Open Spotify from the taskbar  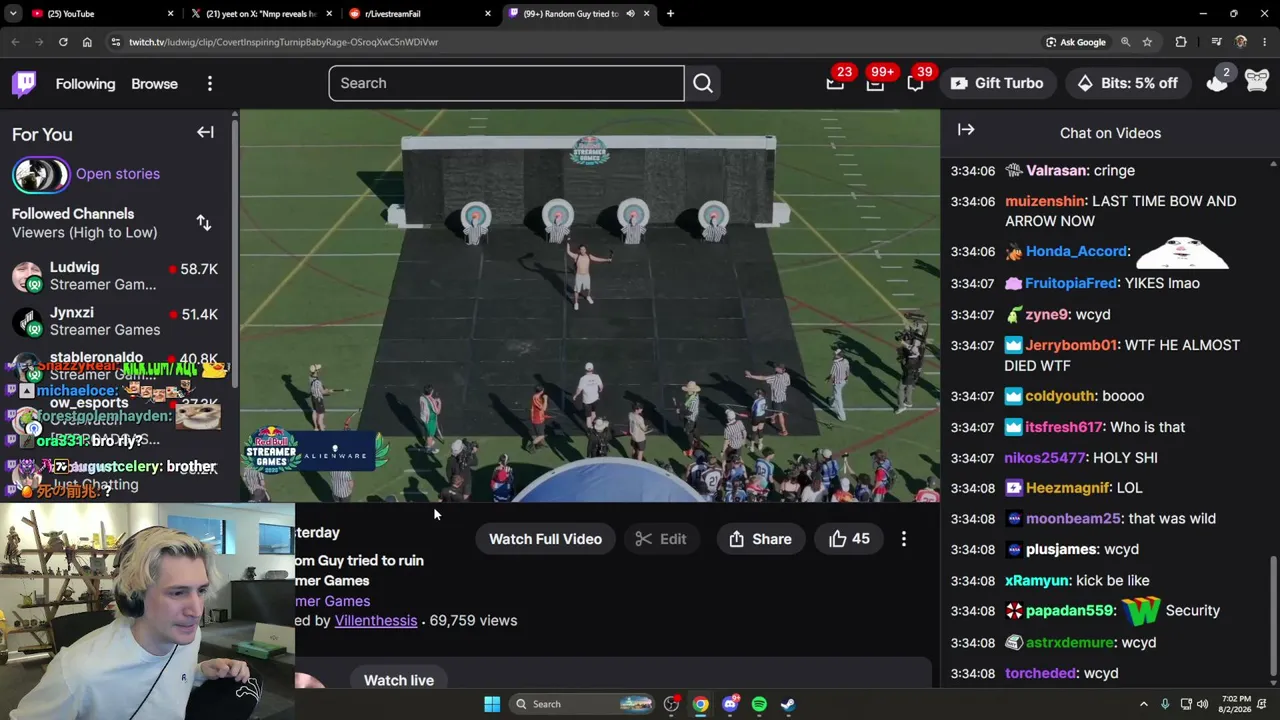[x=759, y=704]
